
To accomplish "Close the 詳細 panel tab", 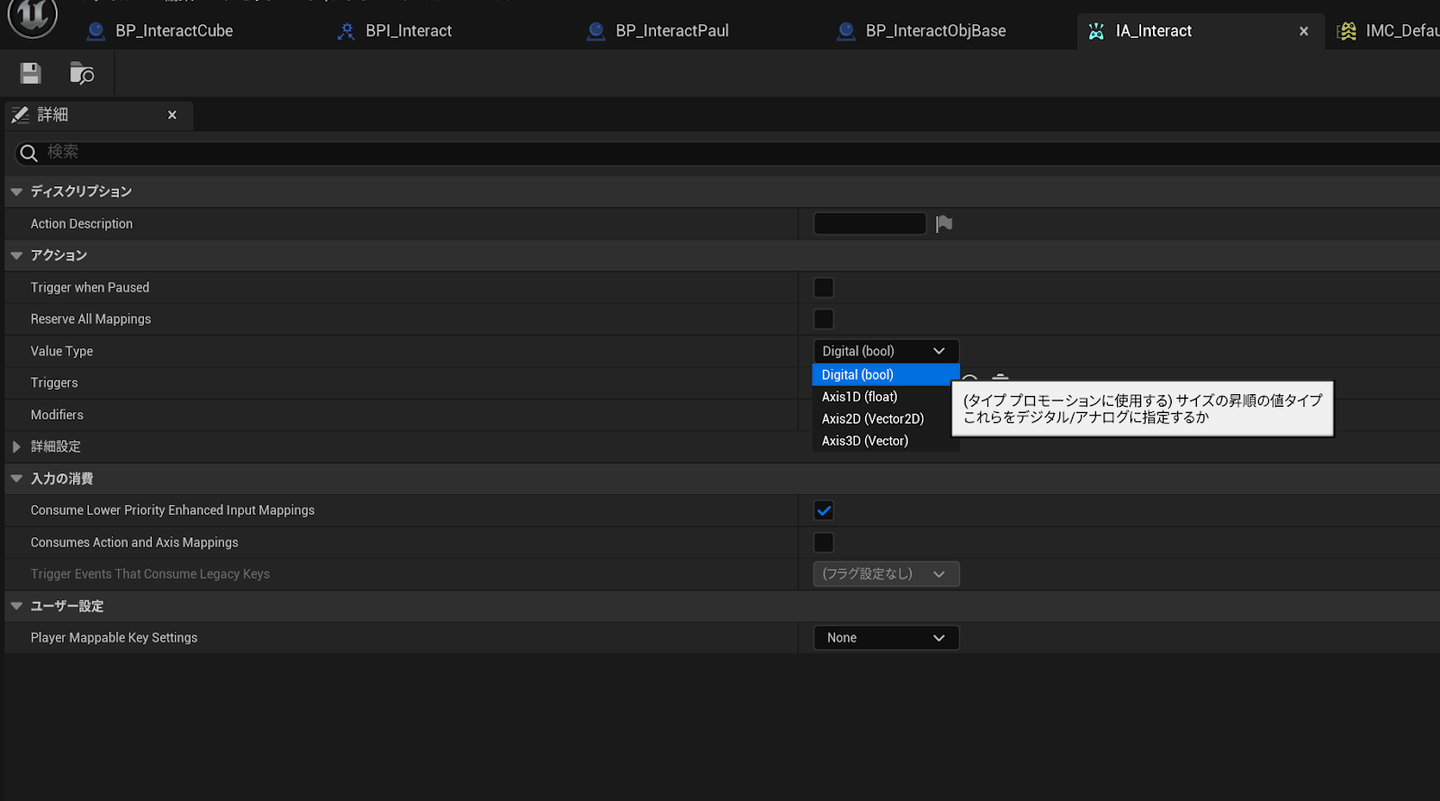I will click(172, 116).
